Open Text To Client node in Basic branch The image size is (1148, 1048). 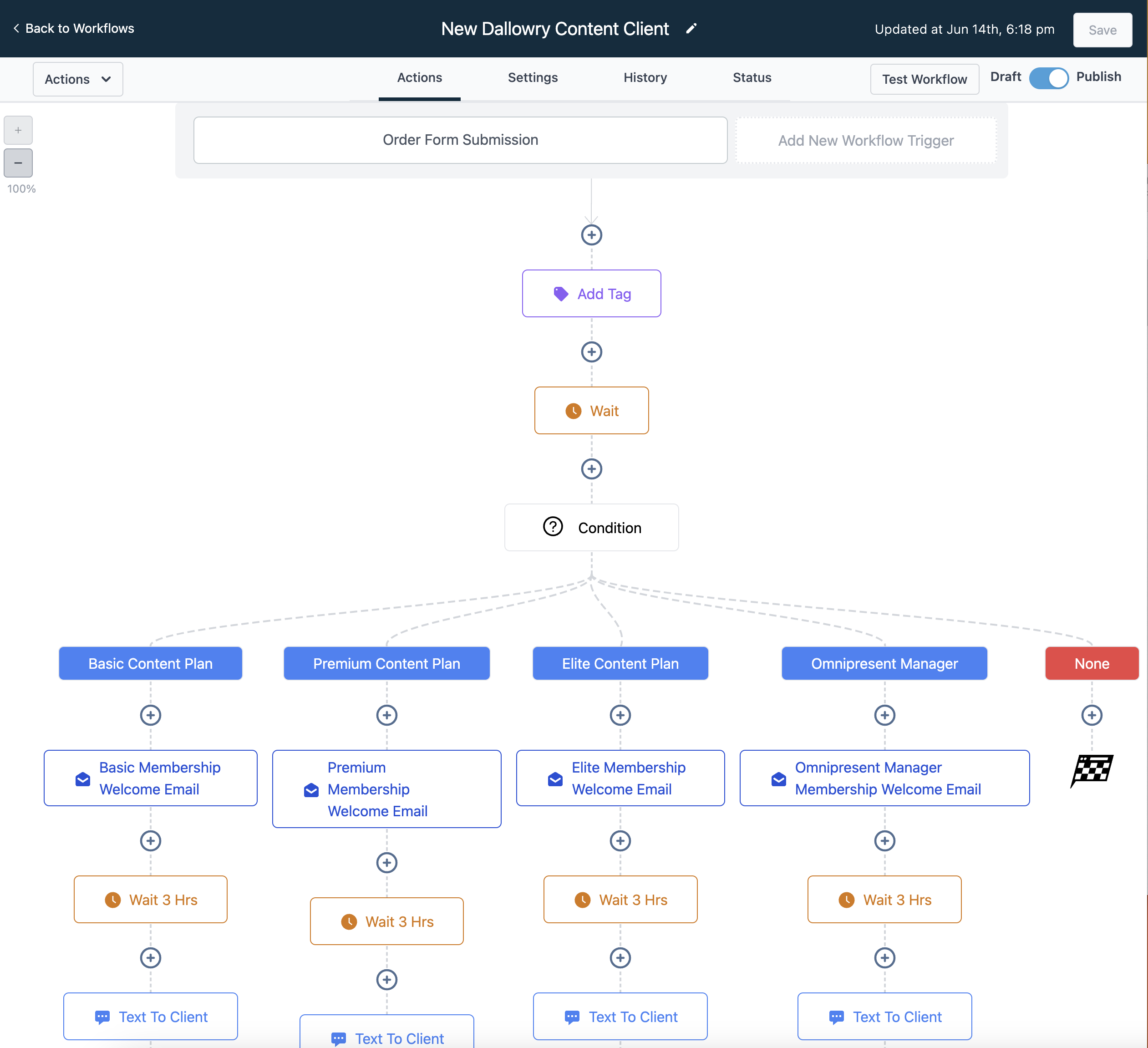150,1016
